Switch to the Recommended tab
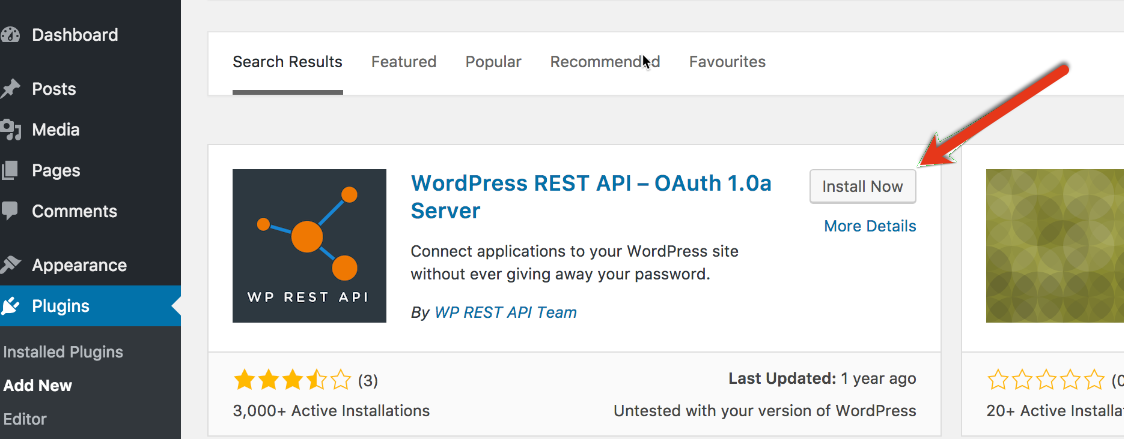This screenshot has height=439, width=1124. (x=605, y=62)
